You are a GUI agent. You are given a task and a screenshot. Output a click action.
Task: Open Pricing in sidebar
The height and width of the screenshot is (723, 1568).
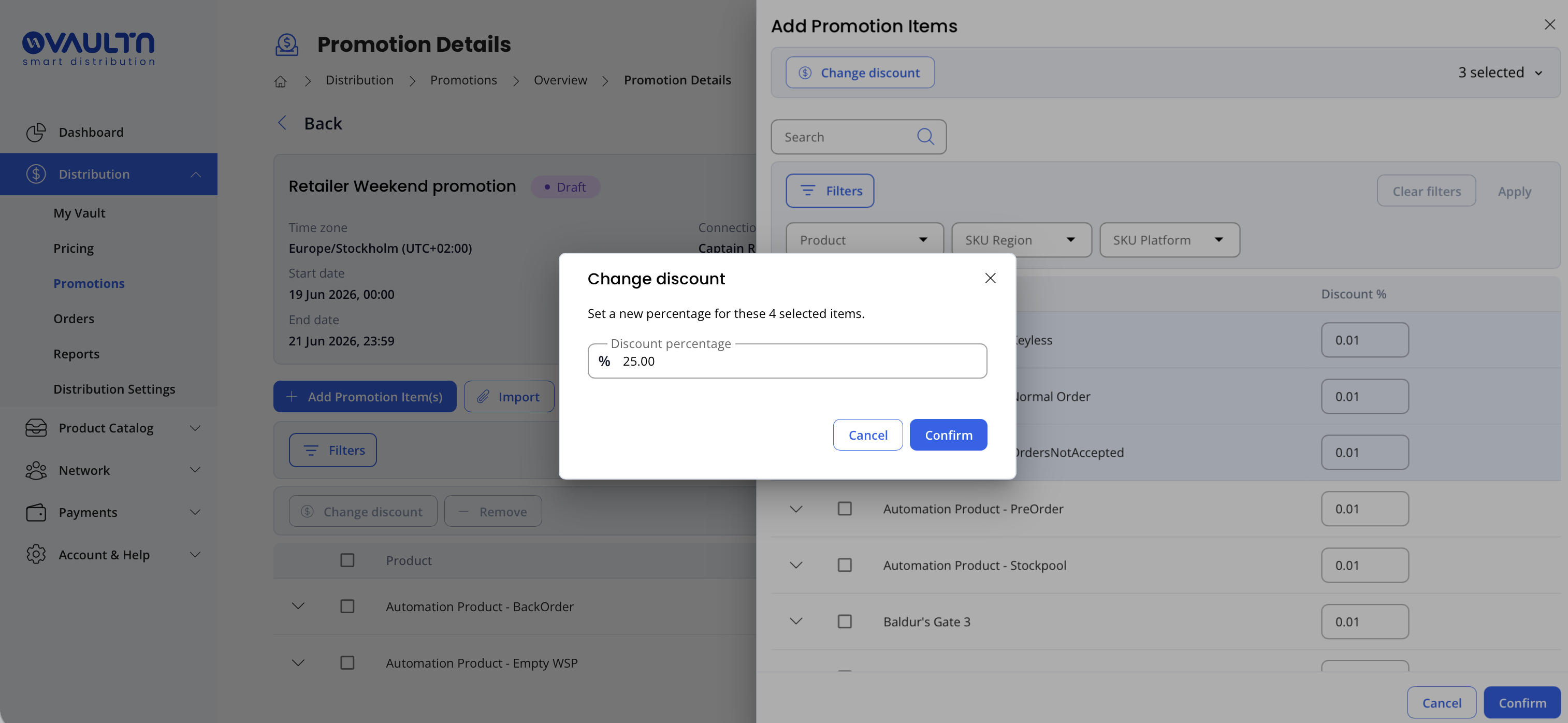73,248
